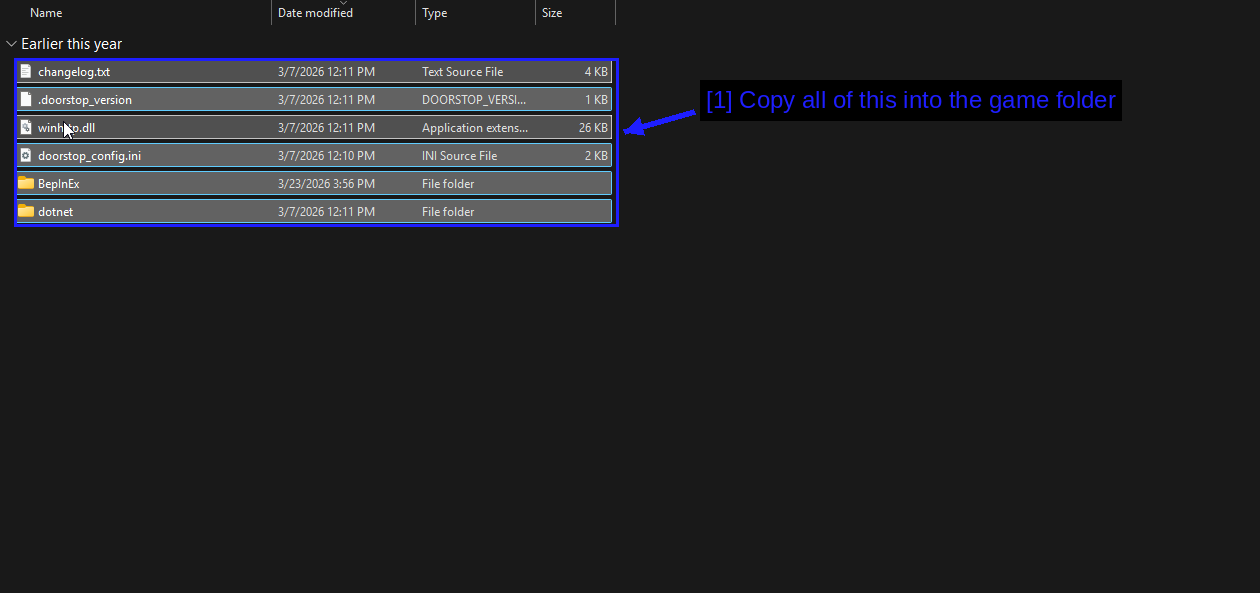Viewport: 1260px width, 593px height.
Task: Select the BepInEx folder name
Action: click(x=58, y=184)
